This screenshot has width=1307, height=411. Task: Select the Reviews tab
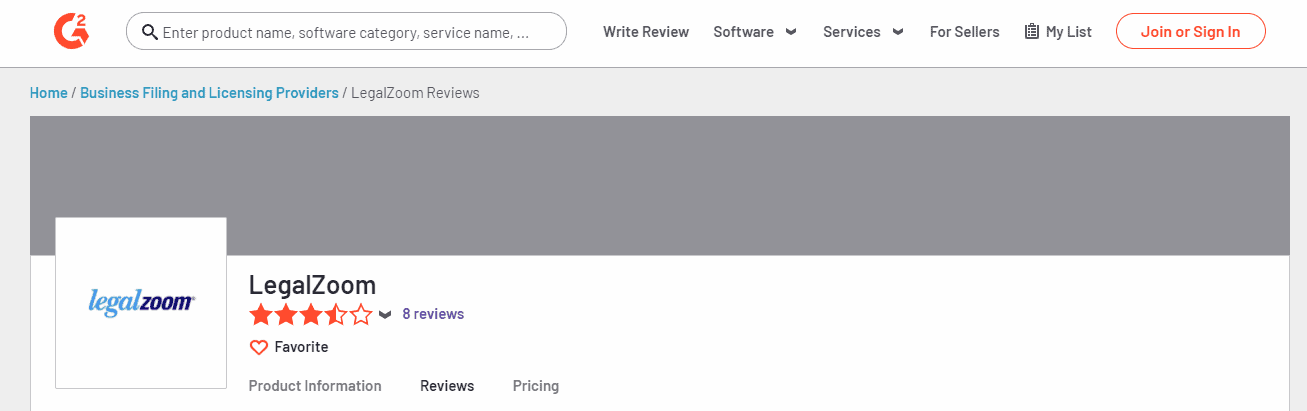(x=447, y=386)
